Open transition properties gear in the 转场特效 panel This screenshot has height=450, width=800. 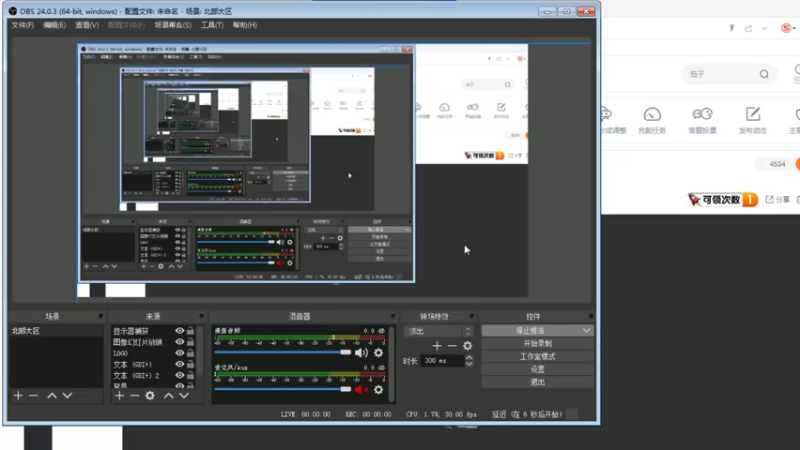point(467,346)
